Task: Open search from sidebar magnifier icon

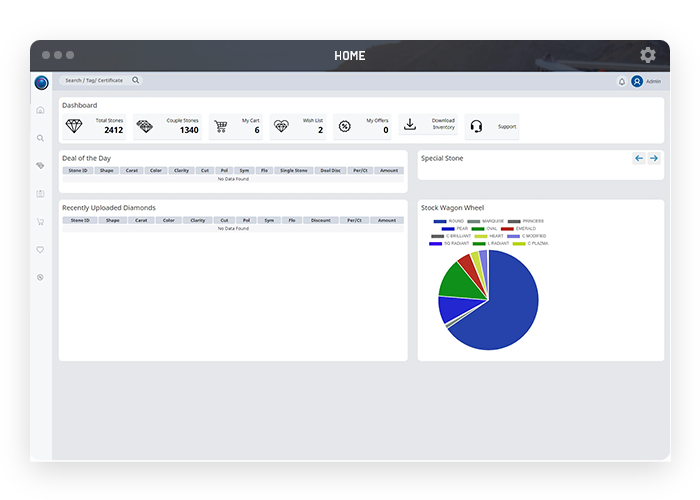Action: (x=40, y=138)
